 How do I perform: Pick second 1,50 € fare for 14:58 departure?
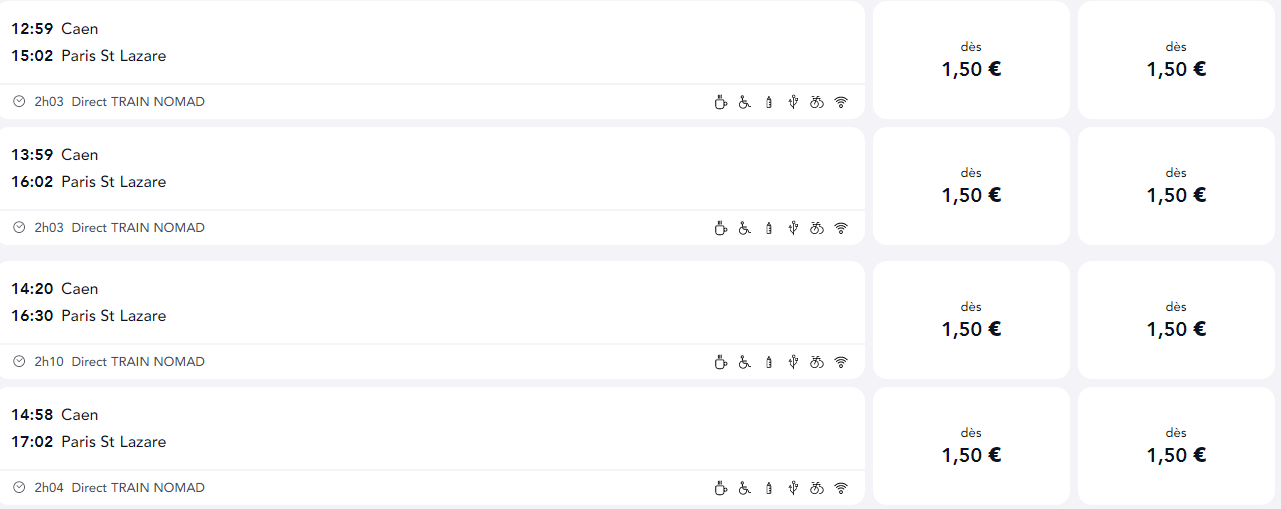pyautogui.click(x=1176, y=446)
